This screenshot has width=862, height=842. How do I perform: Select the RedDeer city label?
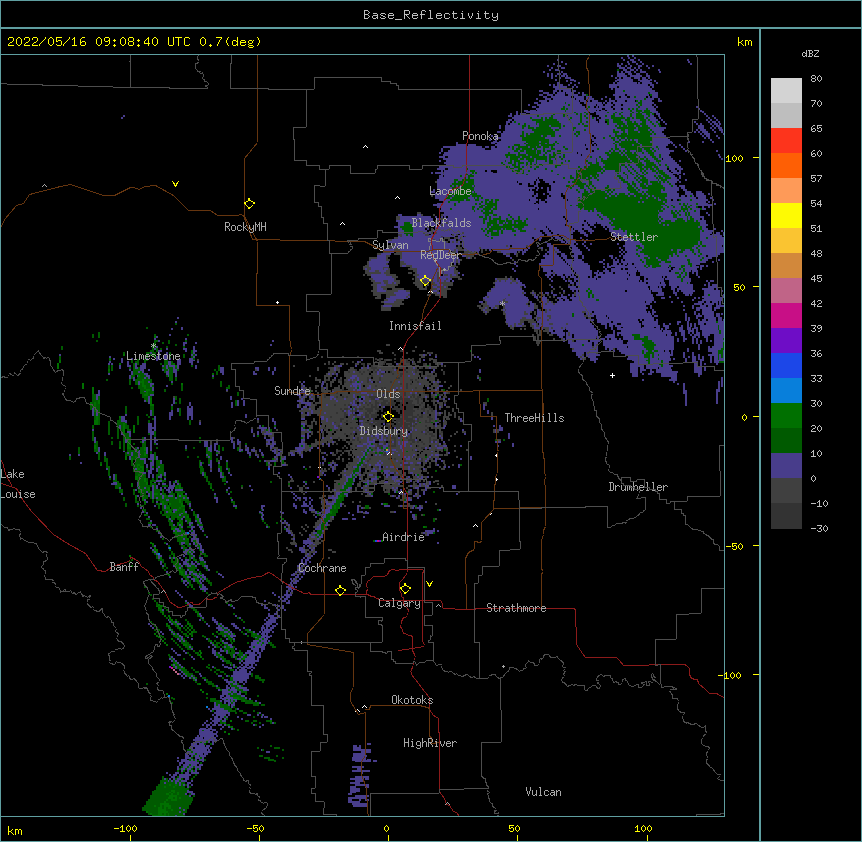[x=441, y=255]
